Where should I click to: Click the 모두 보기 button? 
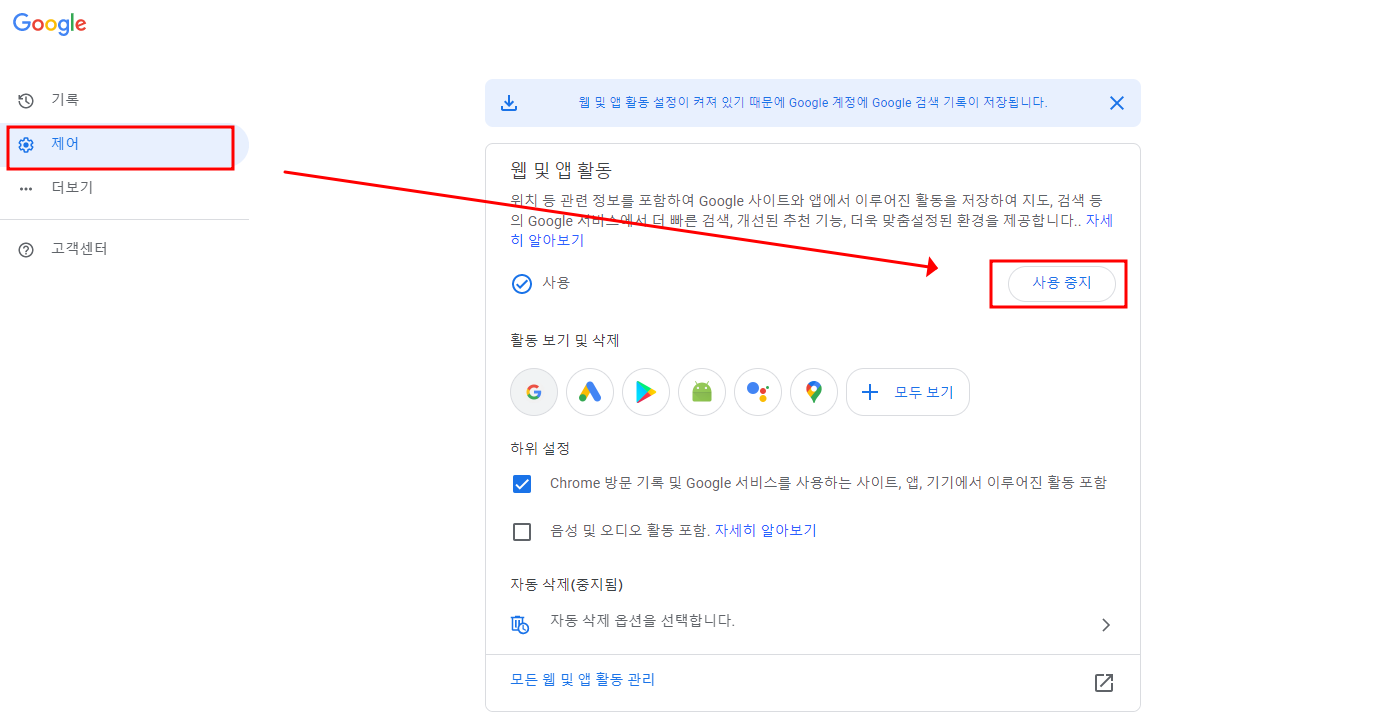(907, 391)
